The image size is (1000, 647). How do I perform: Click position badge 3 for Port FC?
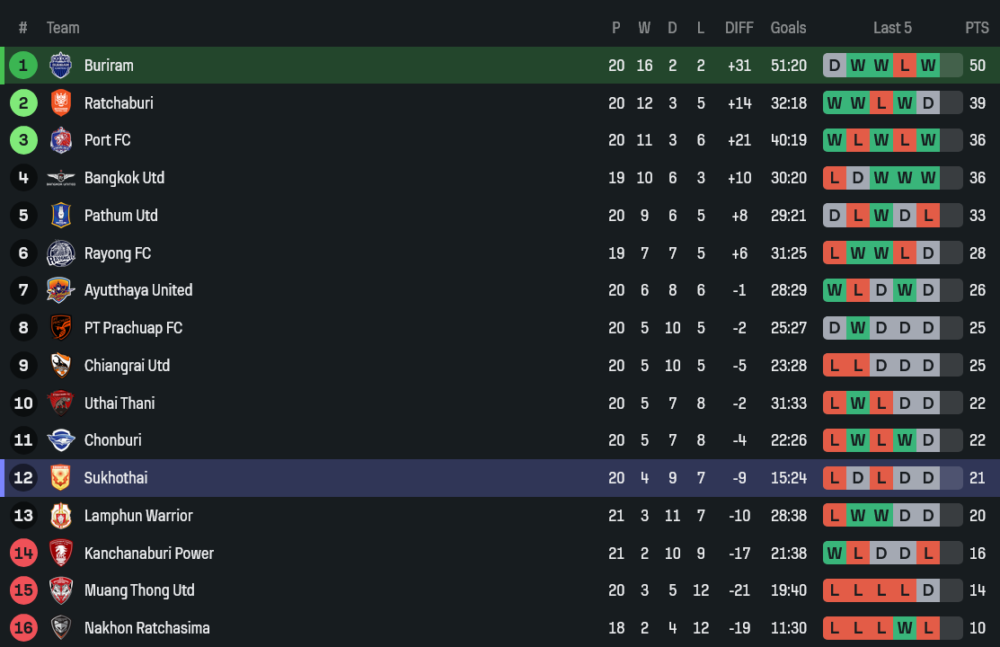[24, 140]
